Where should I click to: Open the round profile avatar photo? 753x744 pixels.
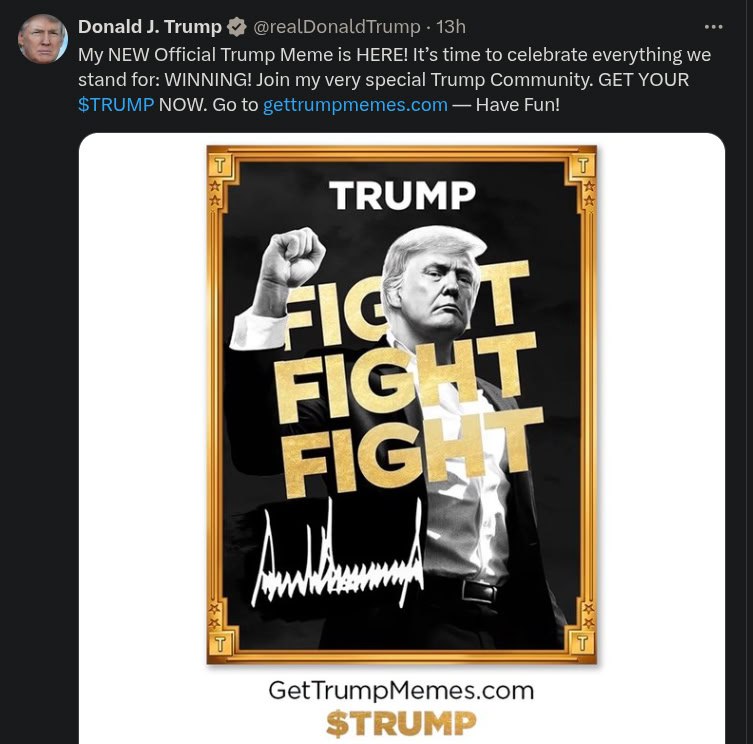click(x=43, y=39)
